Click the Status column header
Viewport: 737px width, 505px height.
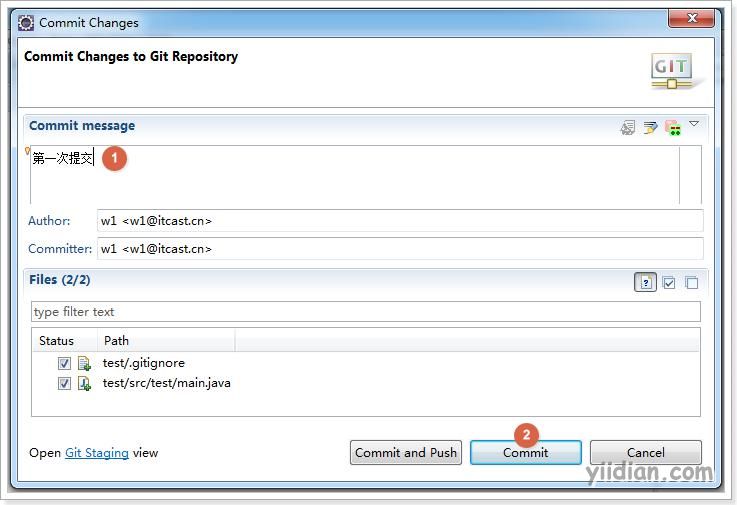[x=65, y=340]
